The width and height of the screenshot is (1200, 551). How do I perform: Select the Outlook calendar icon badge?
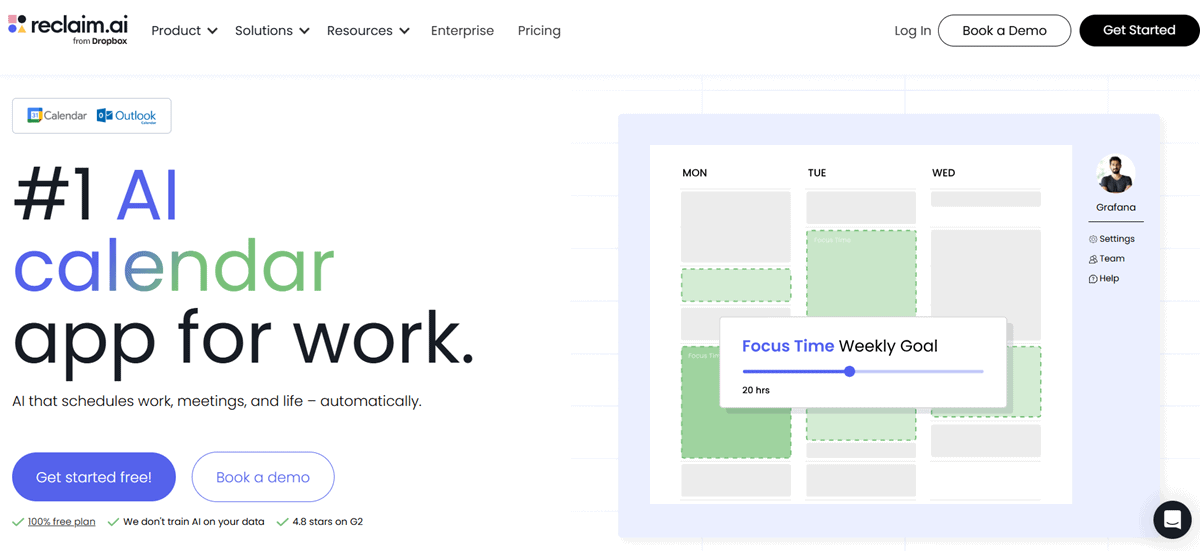127,116
